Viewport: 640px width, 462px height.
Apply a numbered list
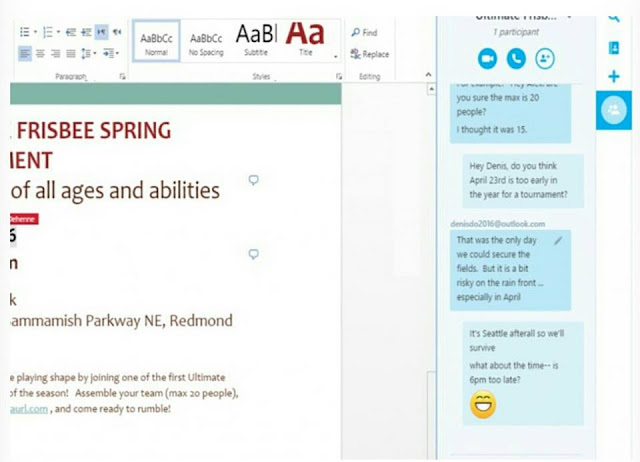(x=48, y=32)
